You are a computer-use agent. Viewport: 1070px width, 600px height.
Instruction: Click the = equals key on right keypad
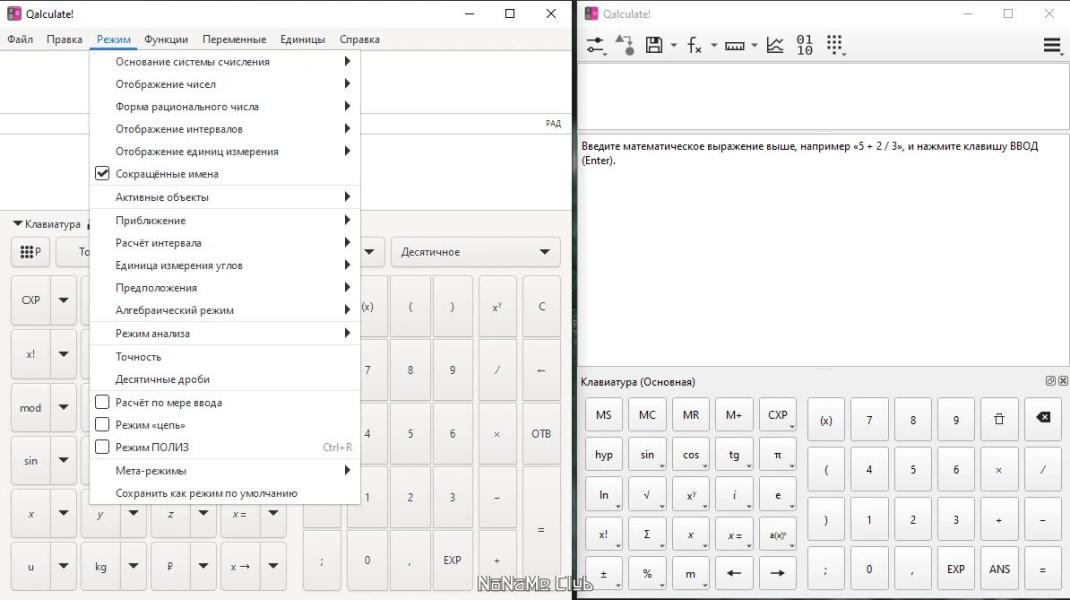[1043, 569]
